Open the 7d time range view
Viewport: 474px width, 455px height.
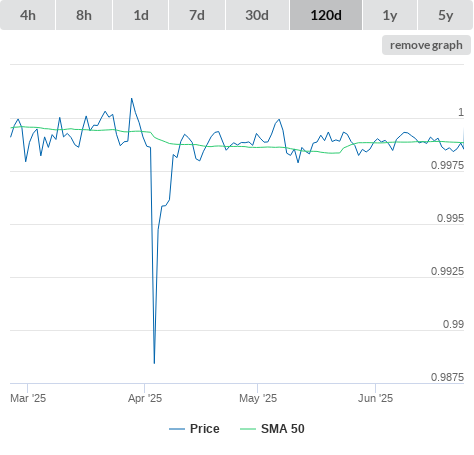click(x=197, y=15)
